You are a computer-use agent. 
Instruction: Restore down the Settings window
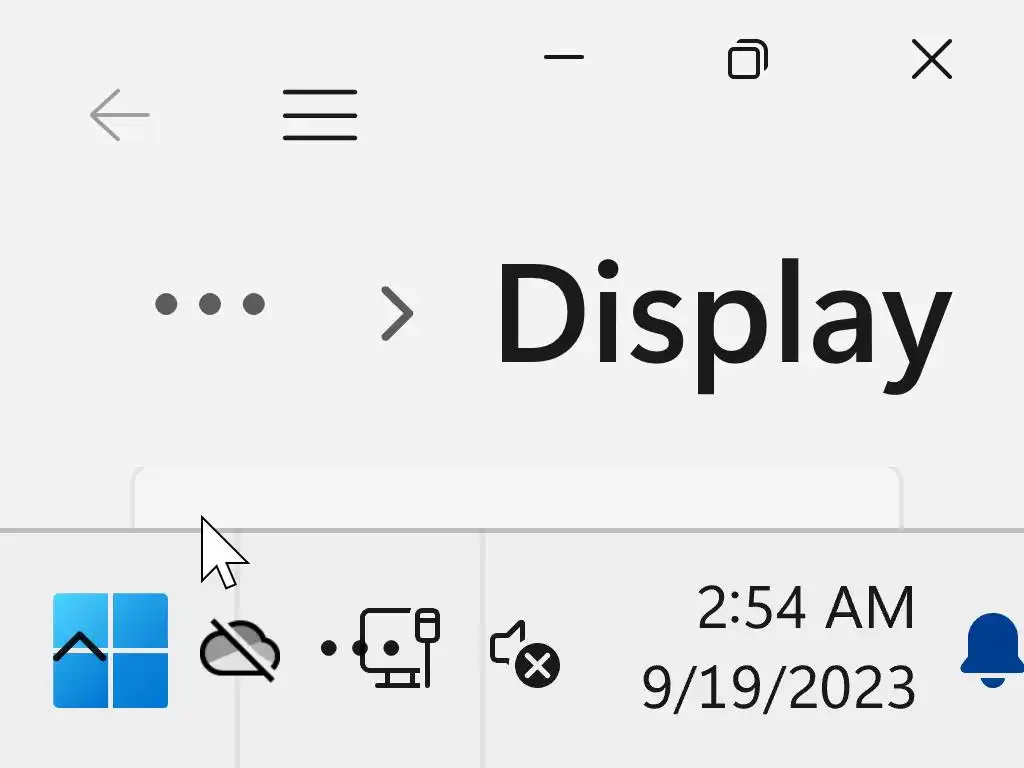click(x=748, y=59)
